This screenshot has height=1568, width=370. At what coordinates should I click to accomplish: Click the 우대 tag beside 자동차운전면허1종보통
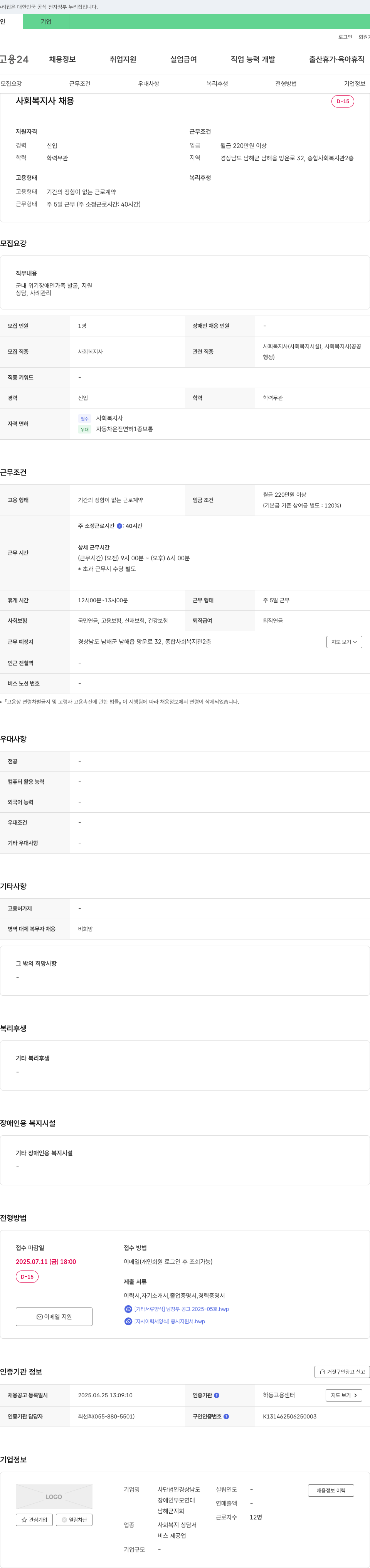[x=84, y=430]
